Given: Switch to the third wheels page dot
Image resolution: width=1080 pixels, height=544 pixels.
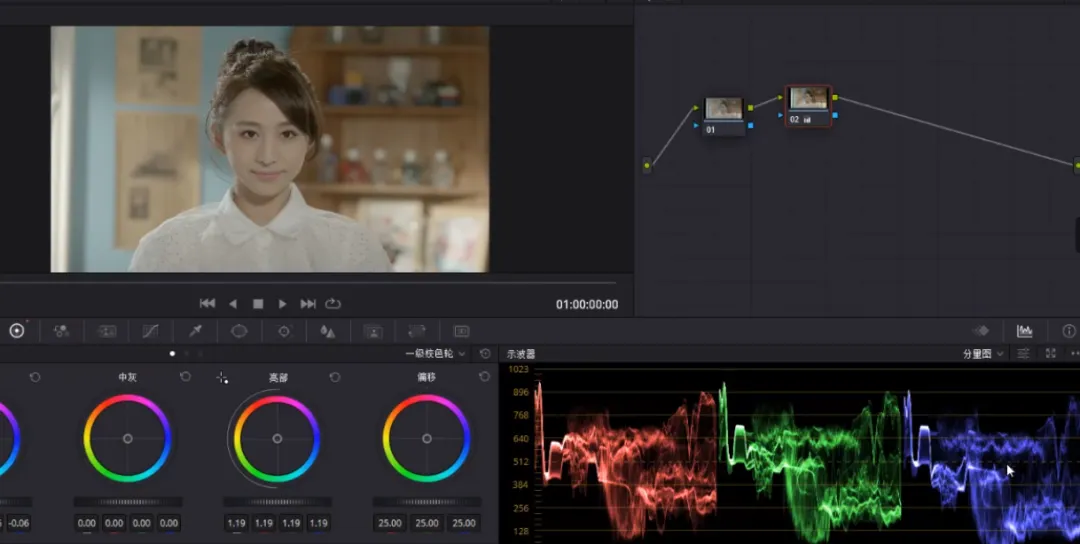Looking at the screenshot, I should (x=200, y=353).
